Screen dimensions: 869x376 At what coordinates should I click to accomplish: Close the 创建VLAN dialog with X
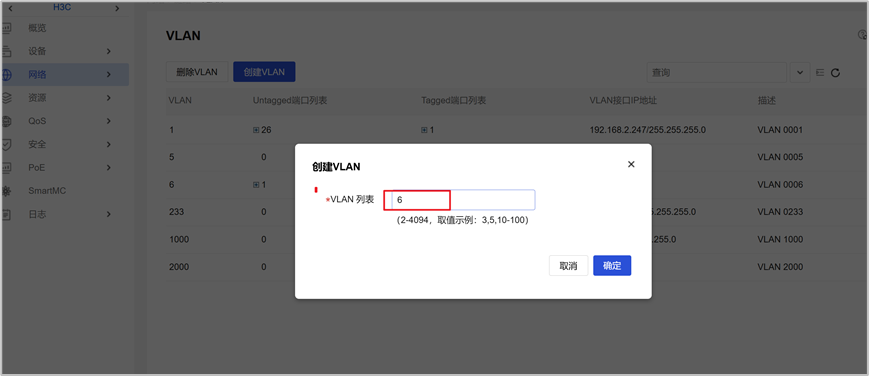click(x=631, y=164)
